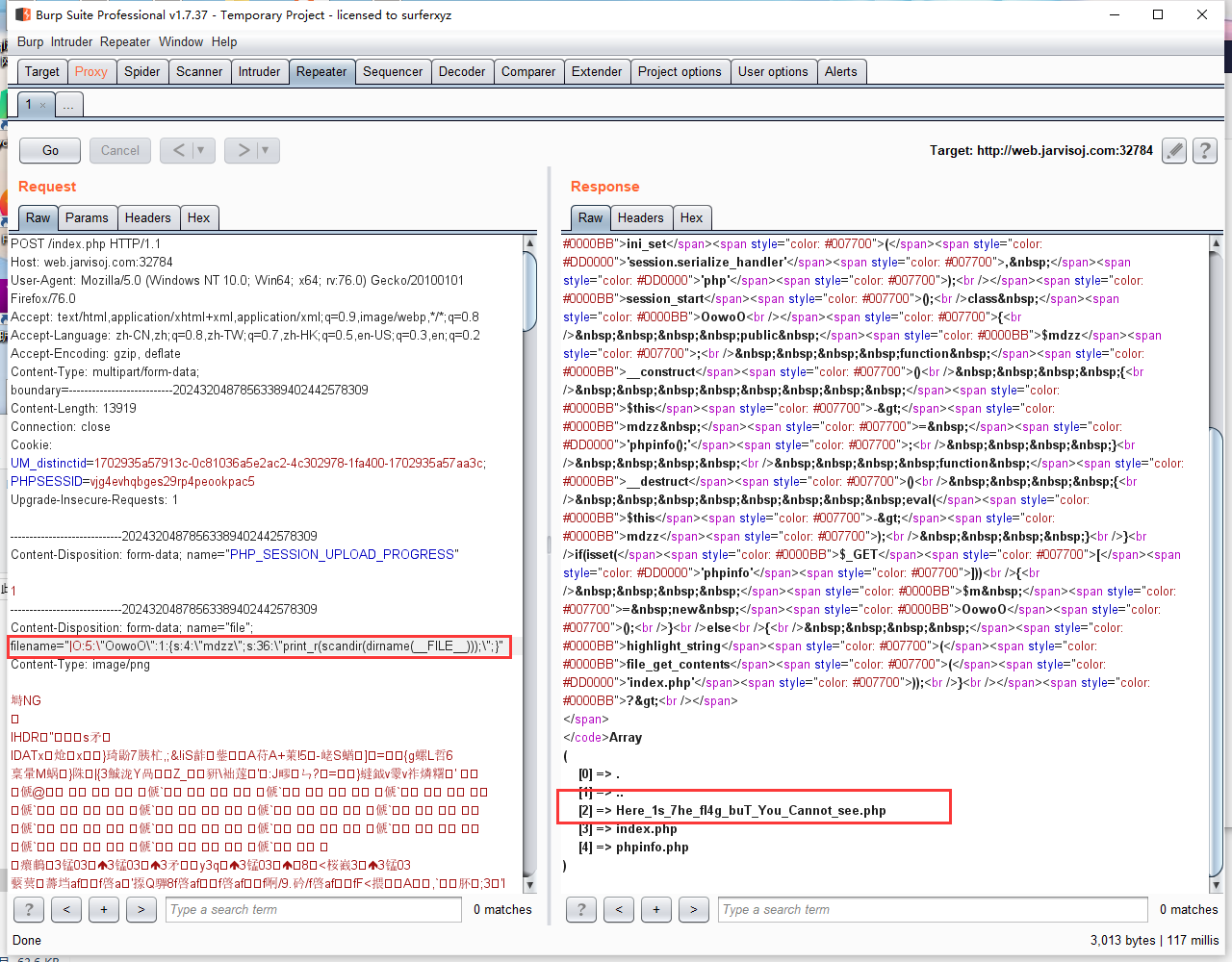Select Repeater sub-tab 1
This screenshot has width=1232, height=962.
tap(36, 105)
